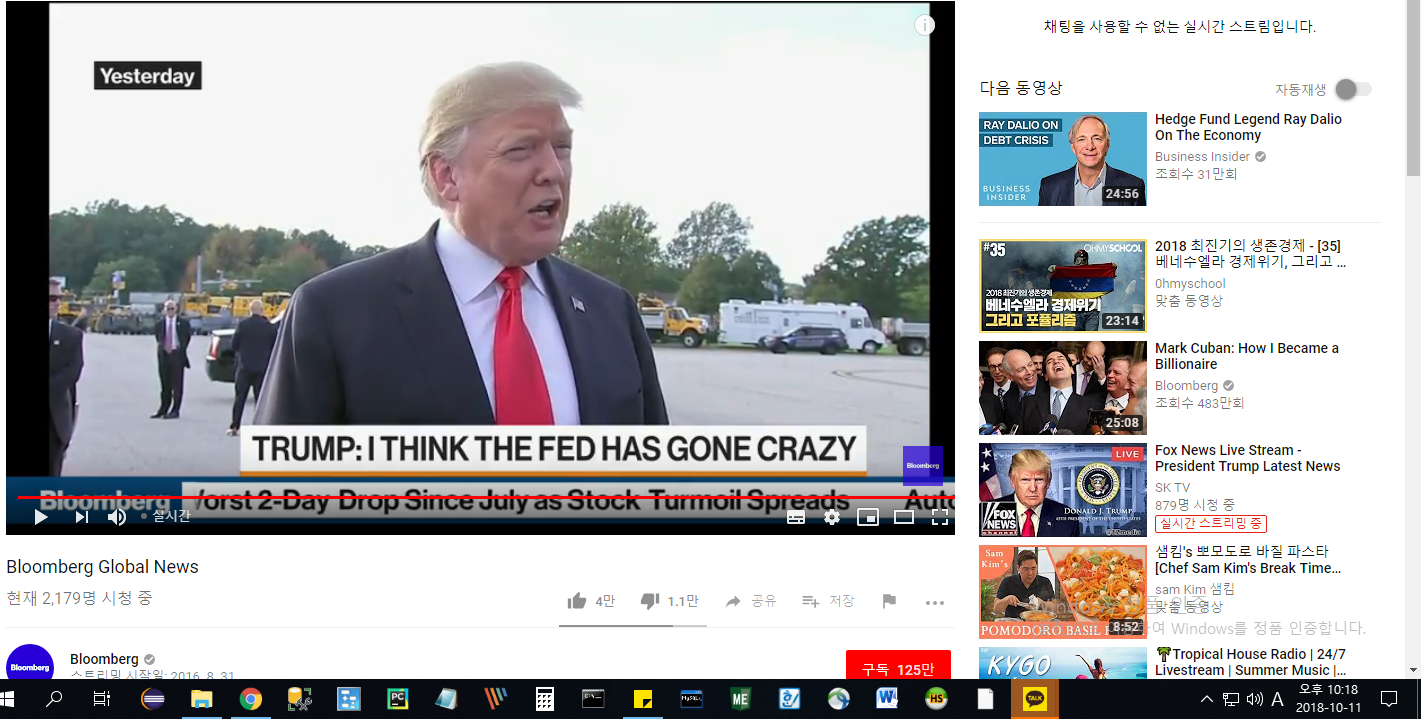Switch to the miniplayer

click(868, 517)
